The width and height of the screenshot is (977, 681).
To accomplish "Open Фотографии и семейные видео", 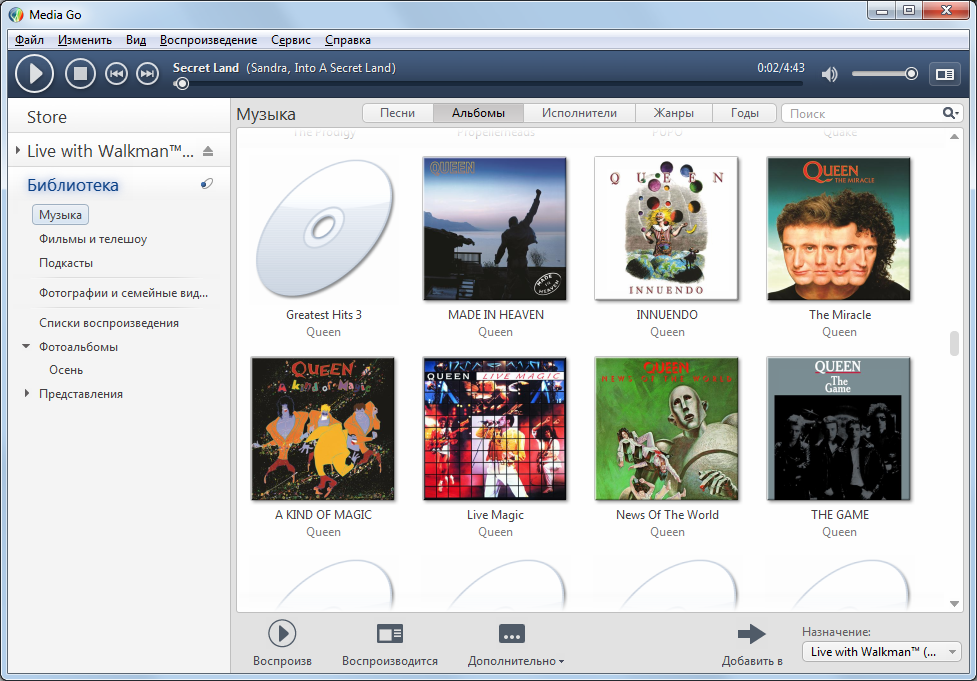I will point(123,293).
